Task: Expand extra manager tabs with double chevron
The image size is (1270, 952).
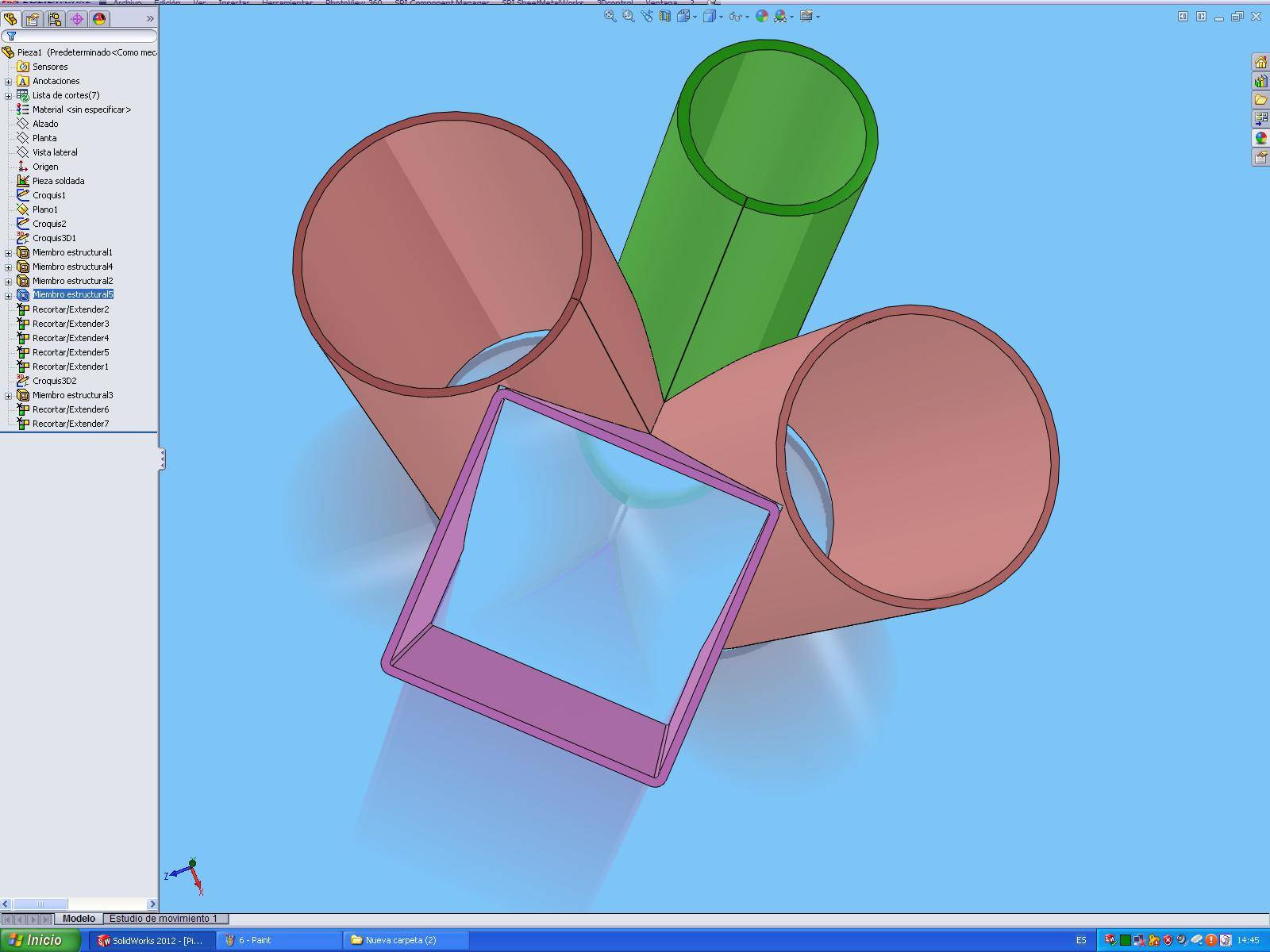Action: point(150,18)
